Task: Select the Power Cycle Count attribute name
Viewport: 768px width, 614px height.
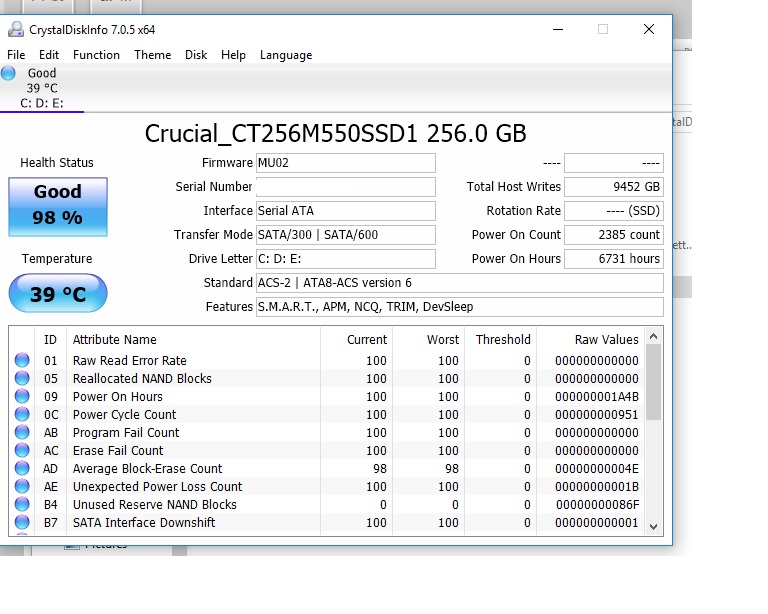Action: click(124, 415)
